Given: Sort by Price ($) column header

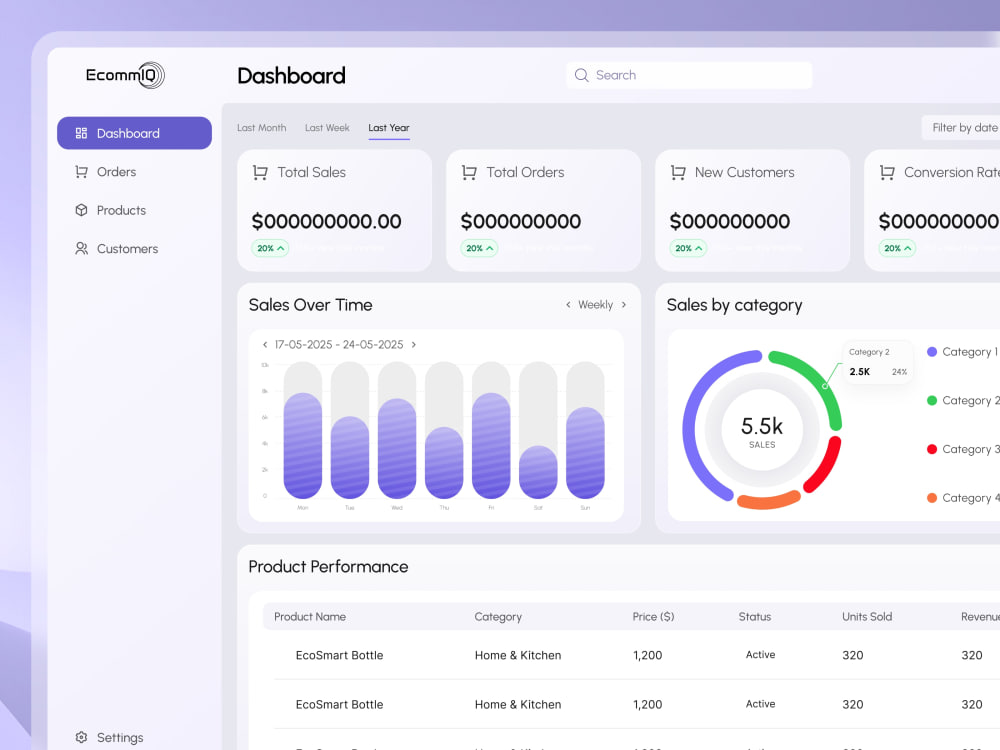Looking at the screenshot, I should 653,617.
